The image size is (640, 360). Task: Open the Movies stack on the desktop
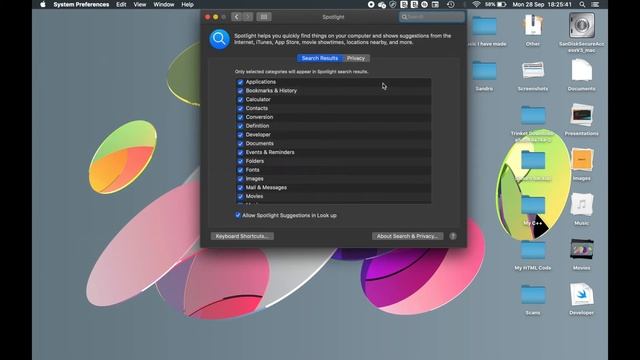582,249
